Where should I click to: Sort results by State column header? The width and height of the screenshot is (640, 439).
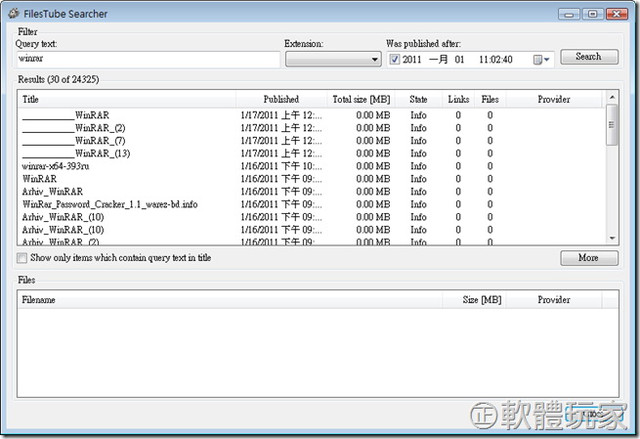click(418, 100)
